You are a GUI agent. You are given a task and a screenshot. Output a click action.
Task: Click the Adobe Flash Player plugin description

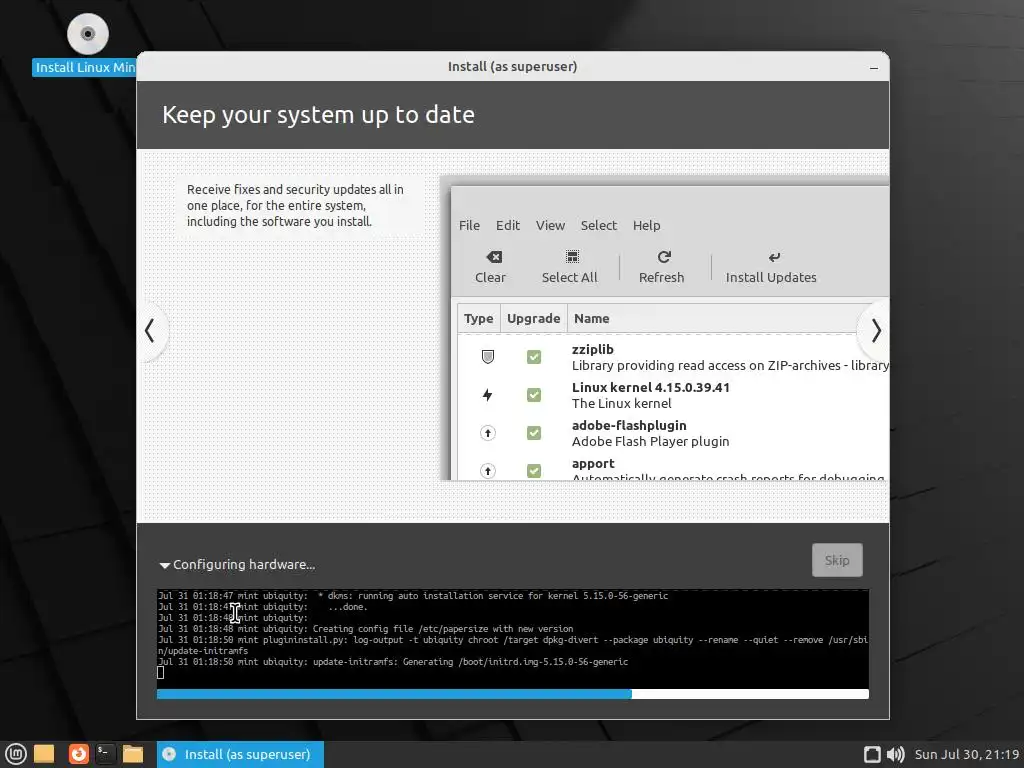[x=650, y=441]
